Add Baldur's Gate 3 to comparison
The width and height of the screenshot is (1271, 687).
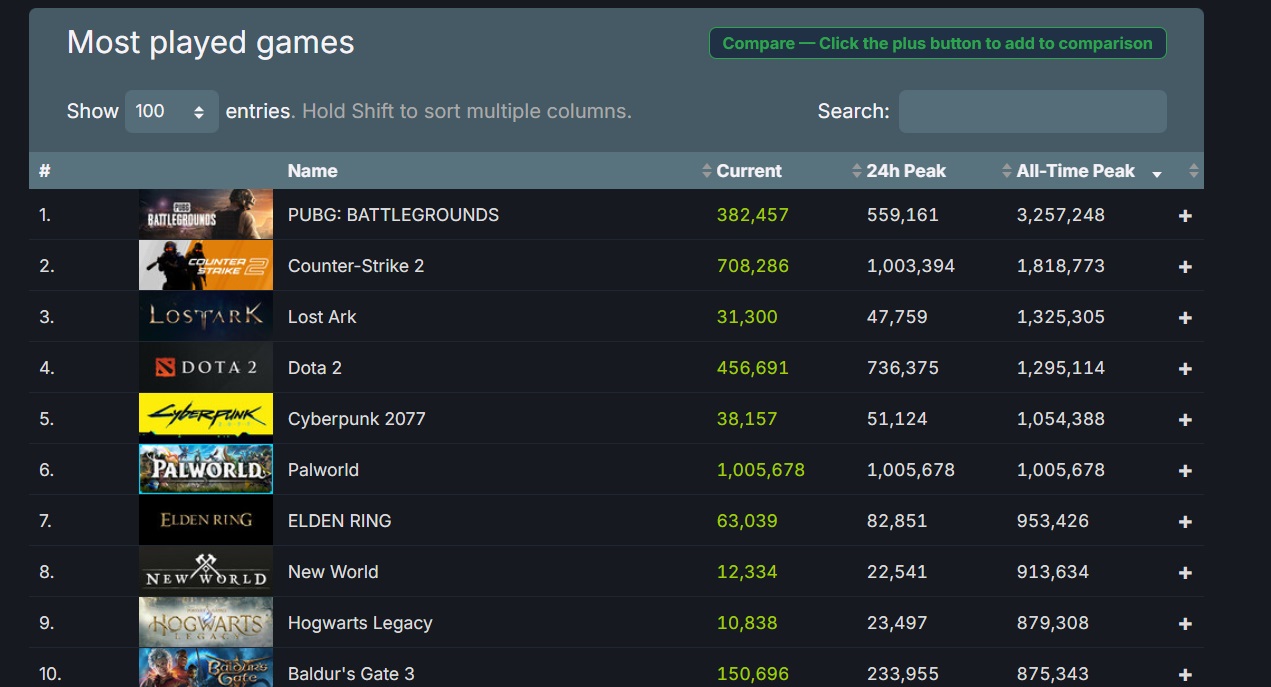pyautogui.click(x=1185, y=674)
